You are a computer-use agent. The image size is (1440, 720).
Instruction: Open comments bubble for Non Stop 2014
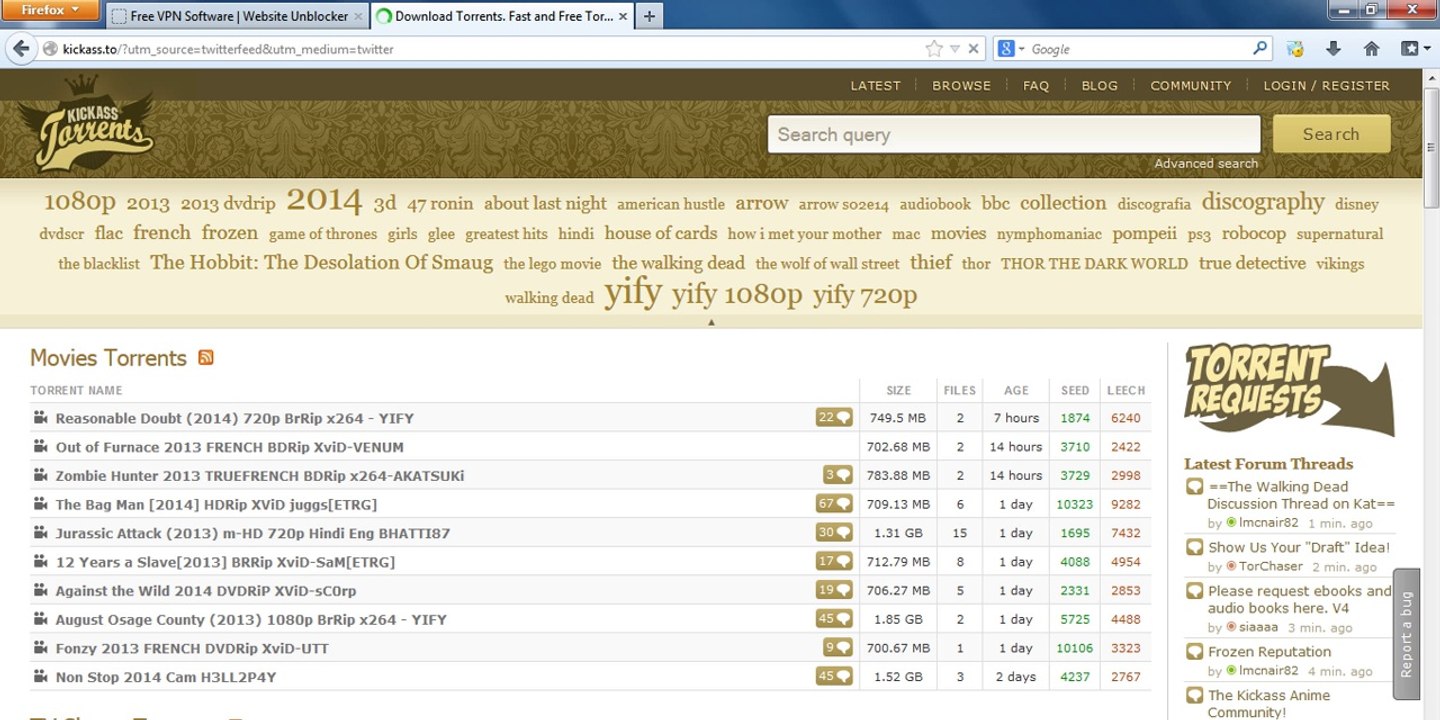click(x=834, y=677)
